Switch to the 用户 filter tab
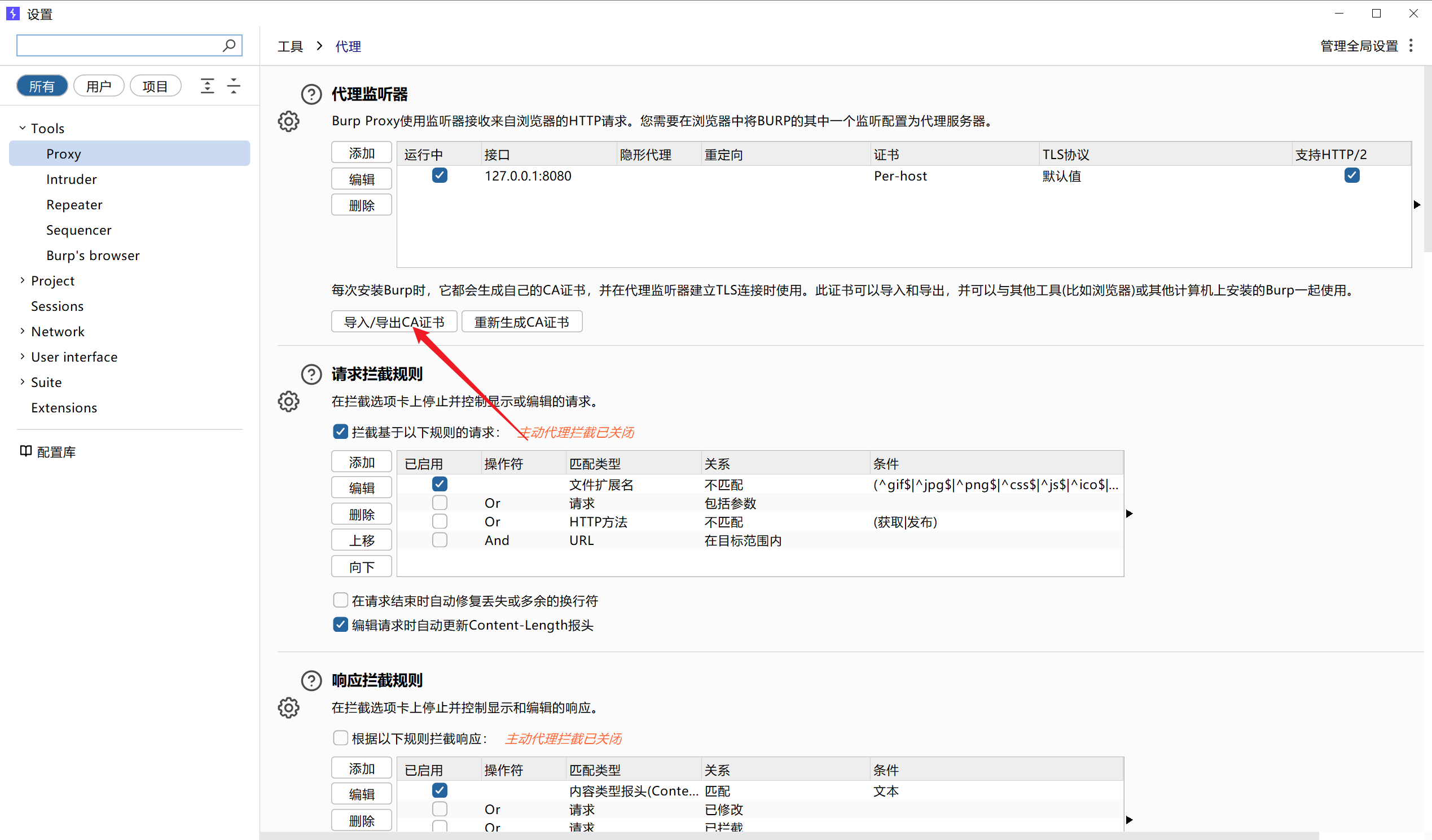1432x840 pixels. [x=98, y=86]
